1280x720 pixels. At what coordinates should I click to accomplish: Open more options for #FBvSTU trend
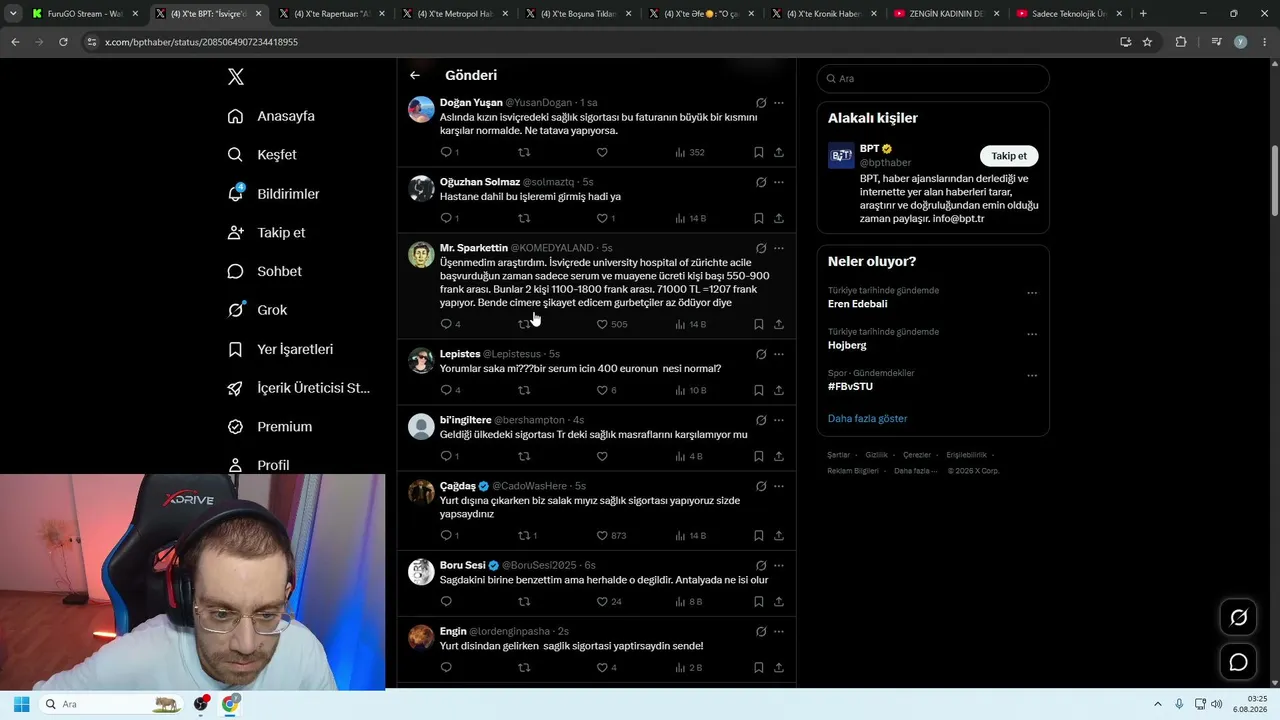point(1032,376)
